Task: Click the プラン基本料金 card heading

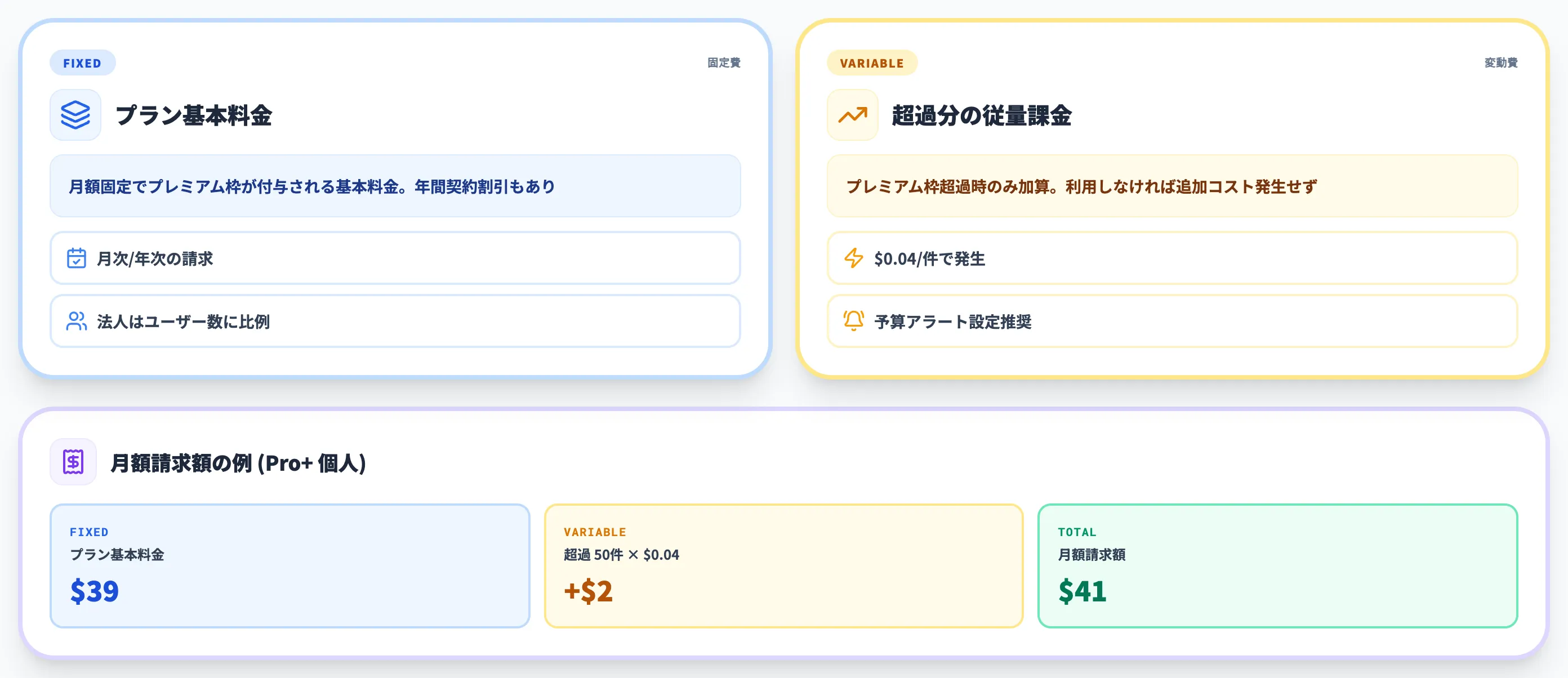Action: (x=194, y=115)
